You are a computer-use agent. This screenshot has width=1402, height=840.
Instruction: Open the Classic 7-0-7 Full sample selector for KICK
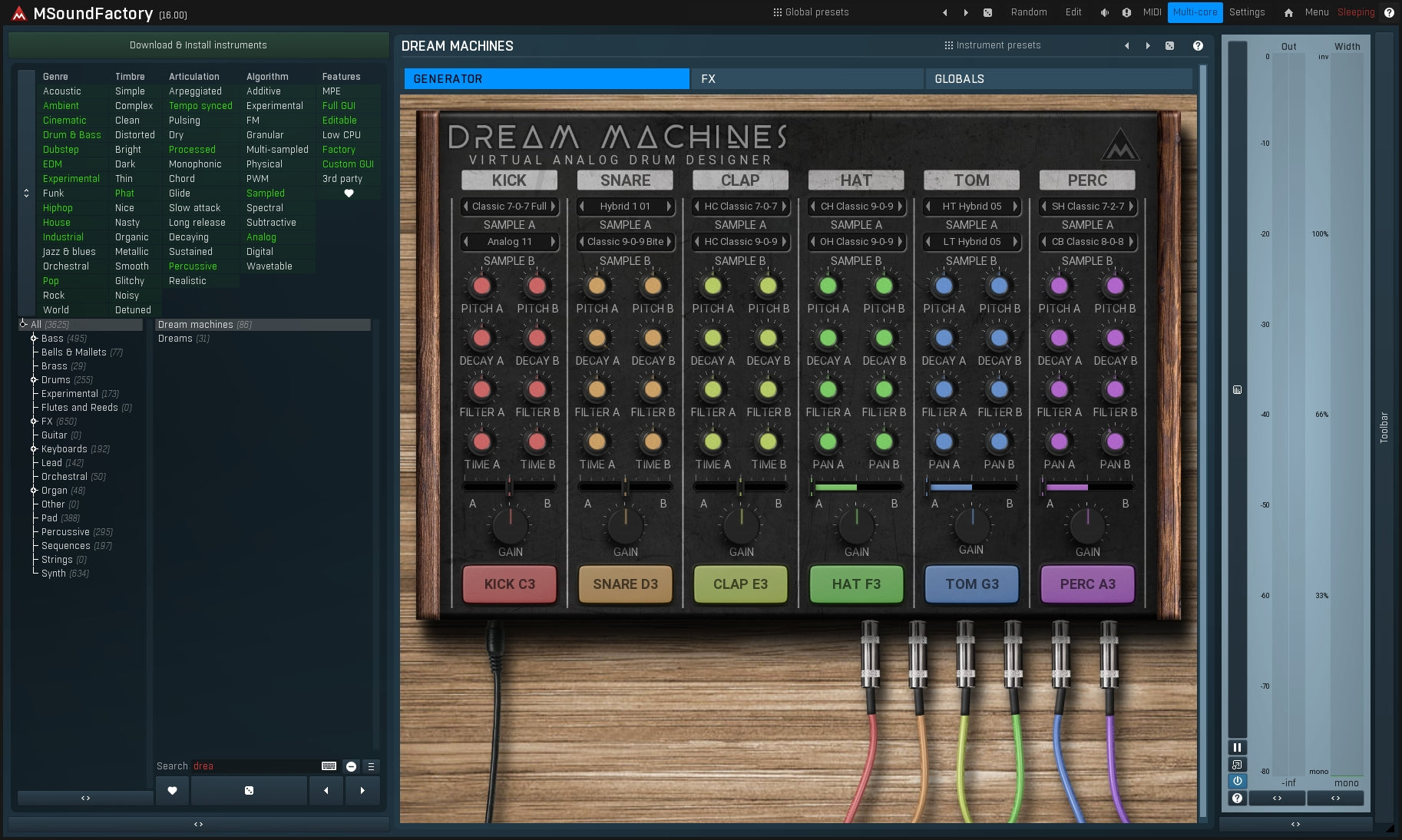click(509, 207)
